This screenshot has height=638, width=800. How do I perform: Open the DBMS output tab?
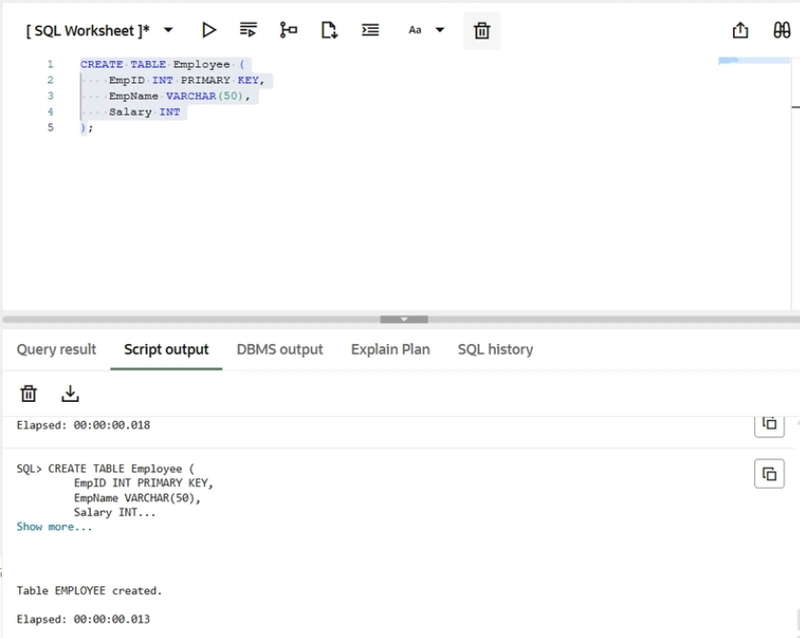pyautogui.click(x=280, y=349)
